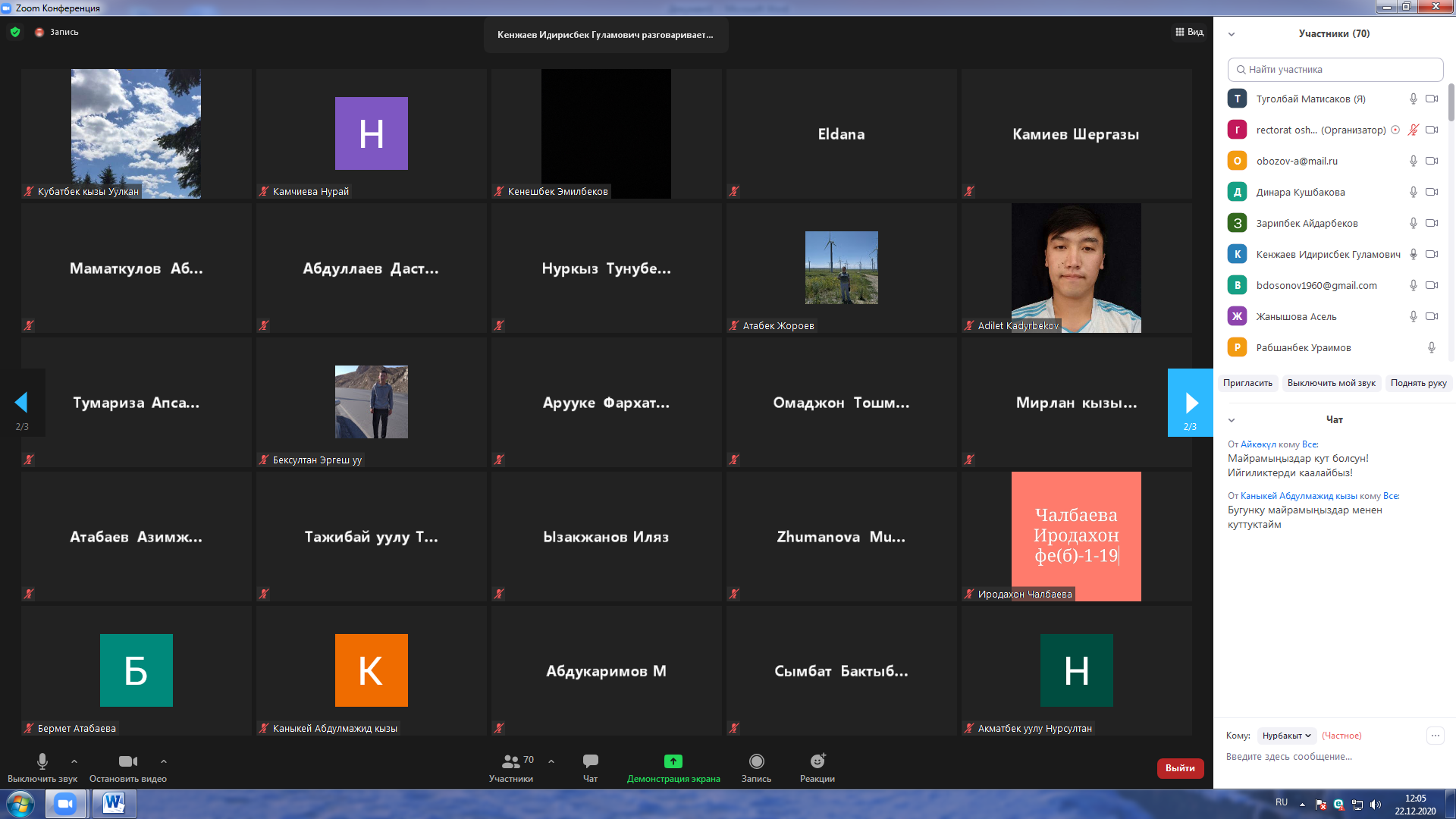This screenshot has height=819, width=1456.
Task: Stop video with Остановить видео
Action: (x=127, y=761)
